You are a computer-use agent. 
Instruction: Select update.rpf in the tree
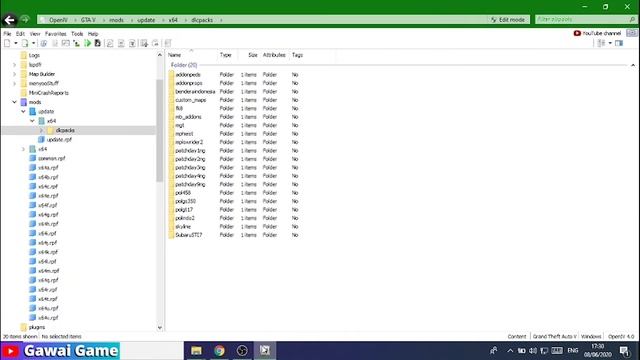tap(59, 140)
